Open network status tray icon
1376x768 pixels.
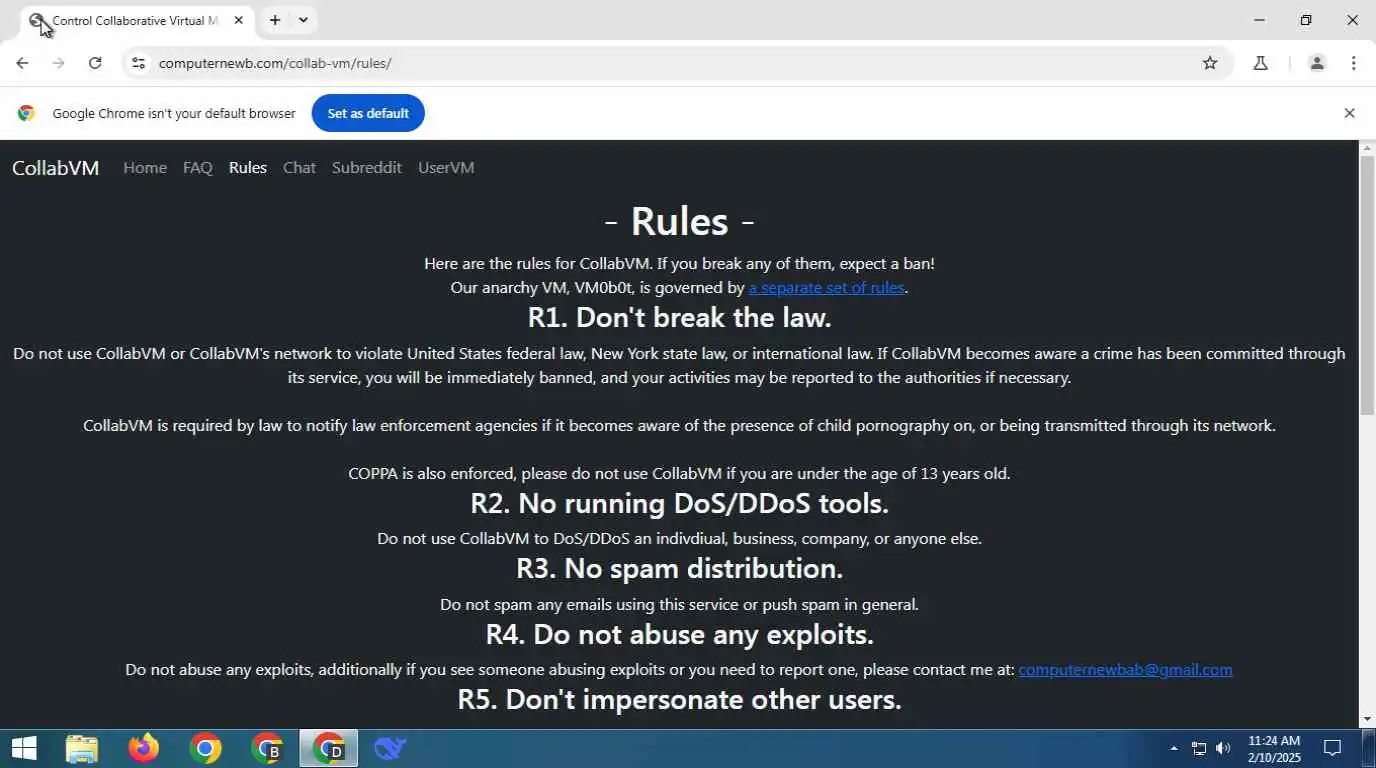point(1198,748)
